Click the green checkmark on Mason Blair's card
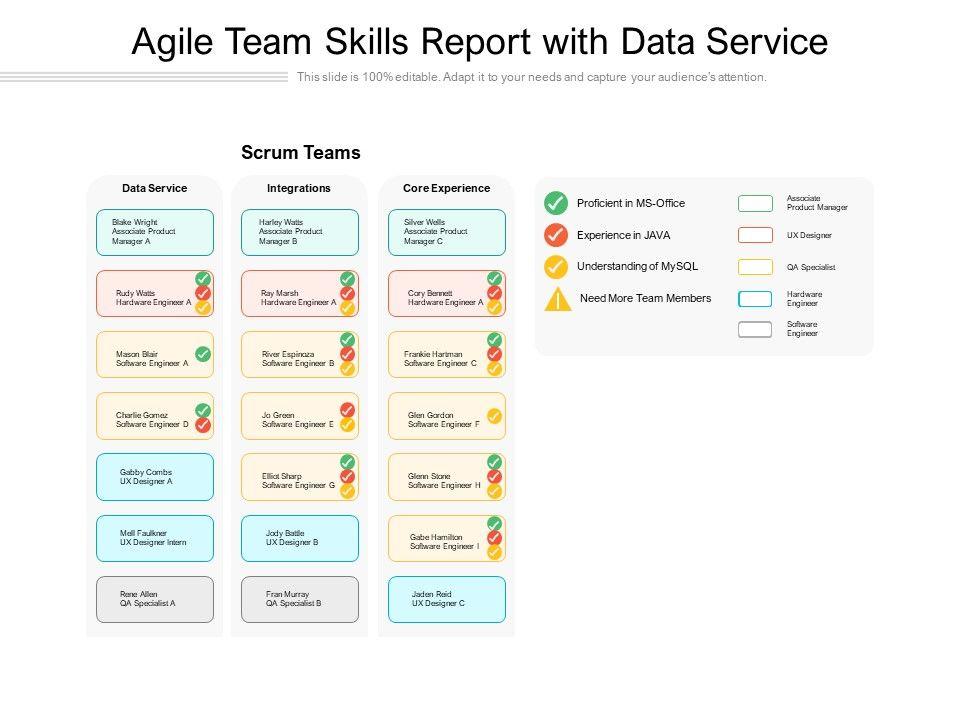960x720 pixels. tap(203, 354)
